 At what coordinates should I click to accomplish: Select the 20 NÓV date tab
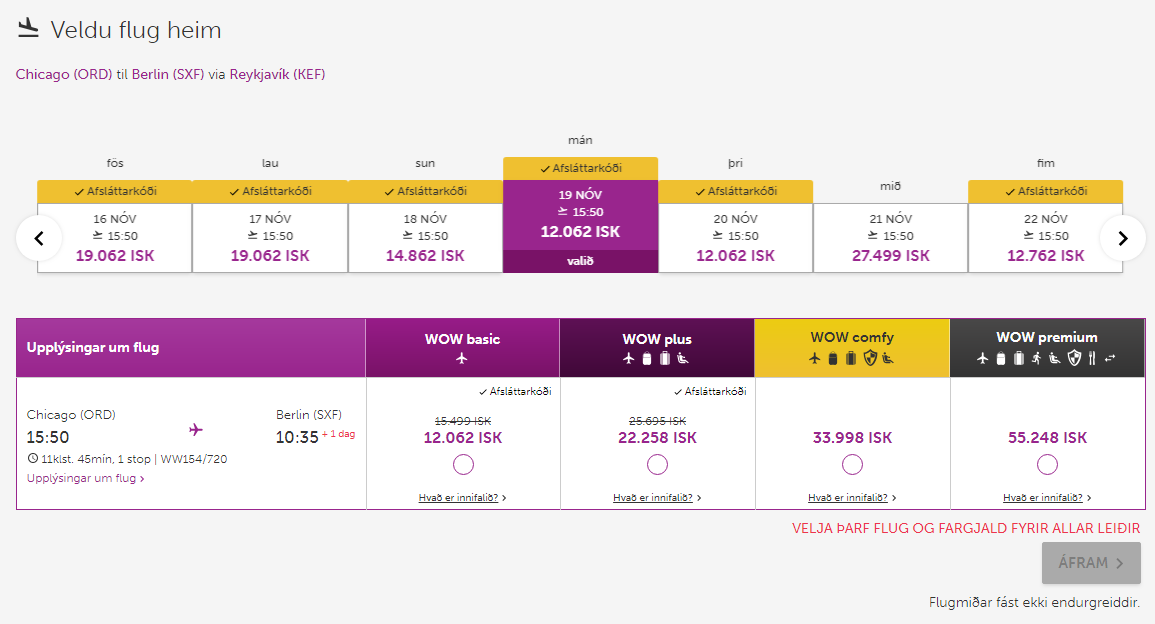point(735,237)
